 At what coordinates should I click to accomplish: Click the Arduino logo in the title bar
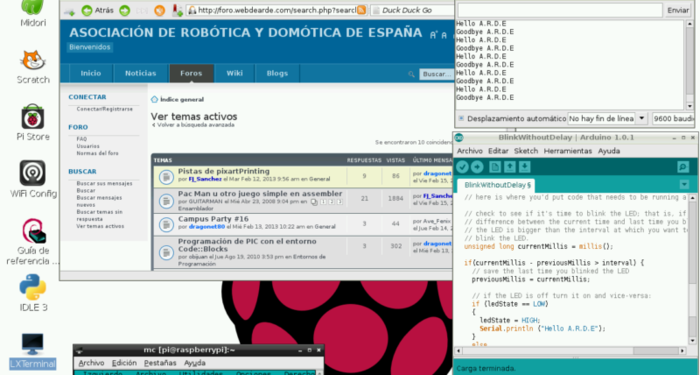459,138
